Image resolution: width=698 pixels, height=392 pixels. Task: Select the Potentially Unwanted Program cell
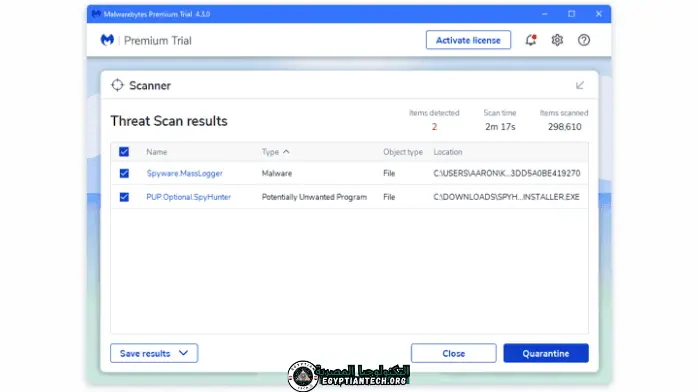[314, 197]
